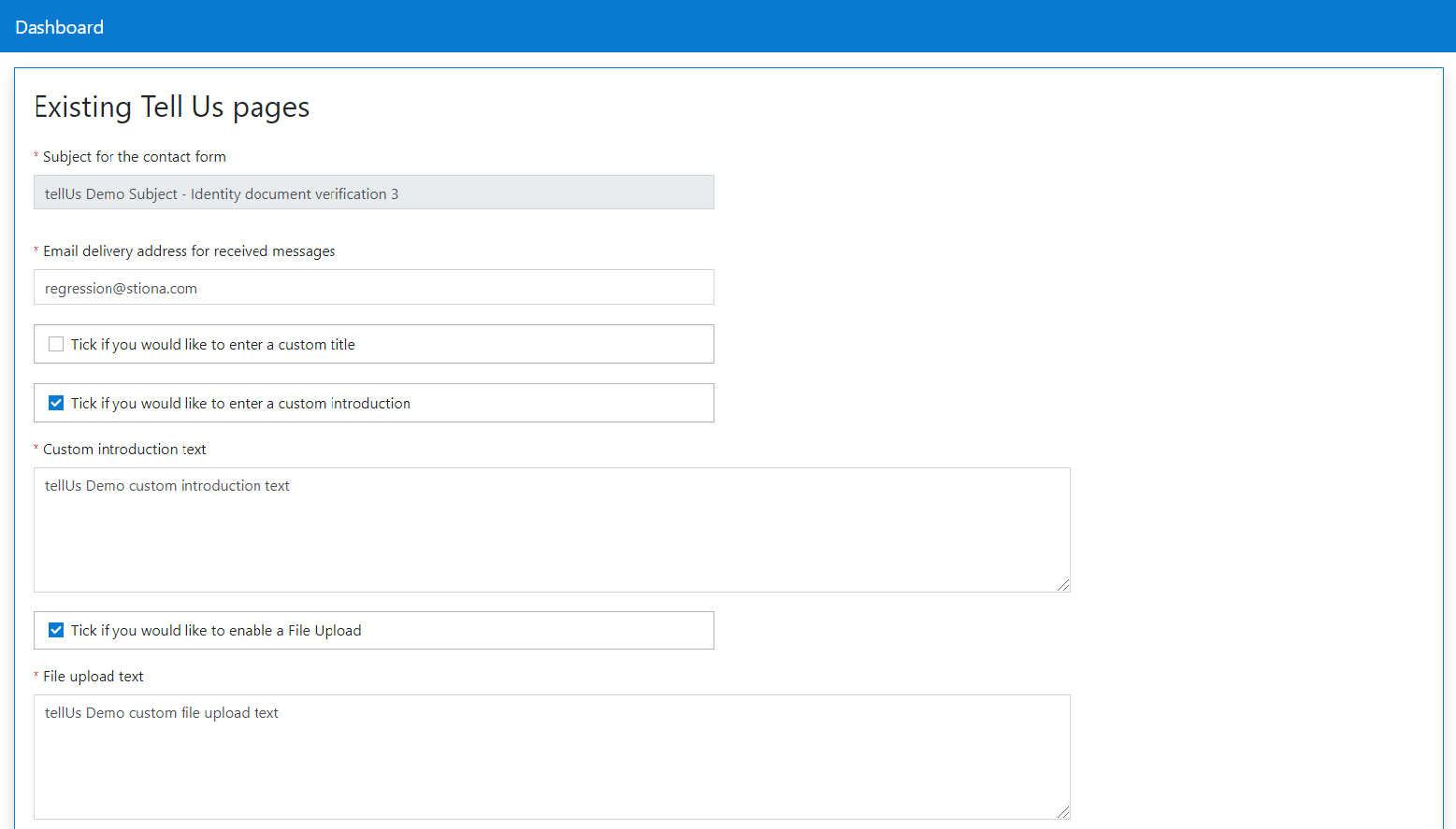Click the 'Email delivery address for received messages' label
This screenshot has height=829, width=1456.
[x=189, y=251]
